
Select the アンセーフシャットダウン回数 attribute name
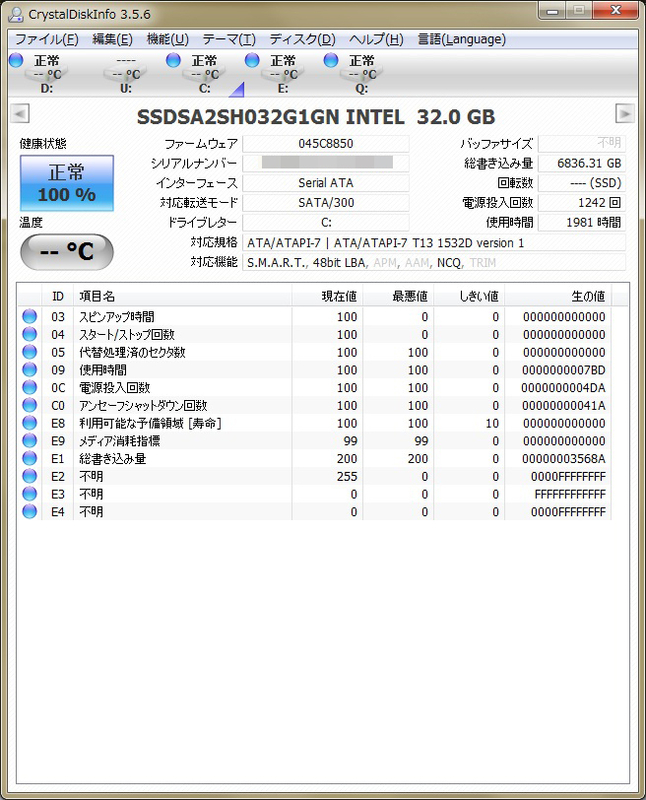[x=143, y=406]
